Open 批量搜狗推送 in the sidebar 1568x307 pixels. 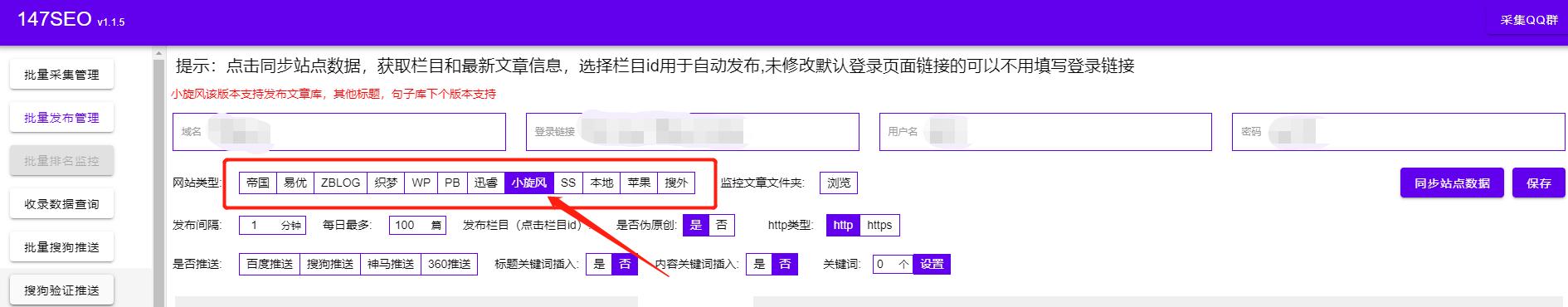click(61, 247)
